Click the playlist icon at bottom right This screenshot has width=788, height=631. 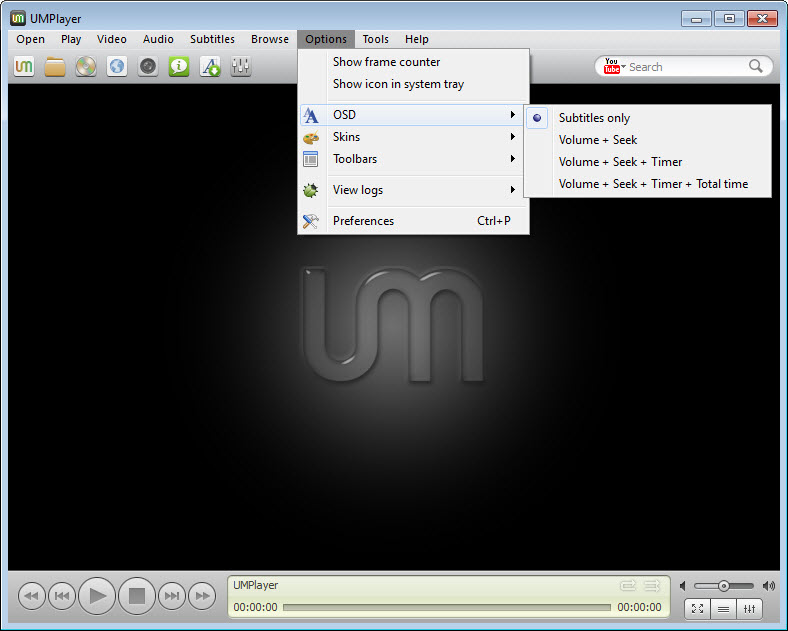[723, 608]
